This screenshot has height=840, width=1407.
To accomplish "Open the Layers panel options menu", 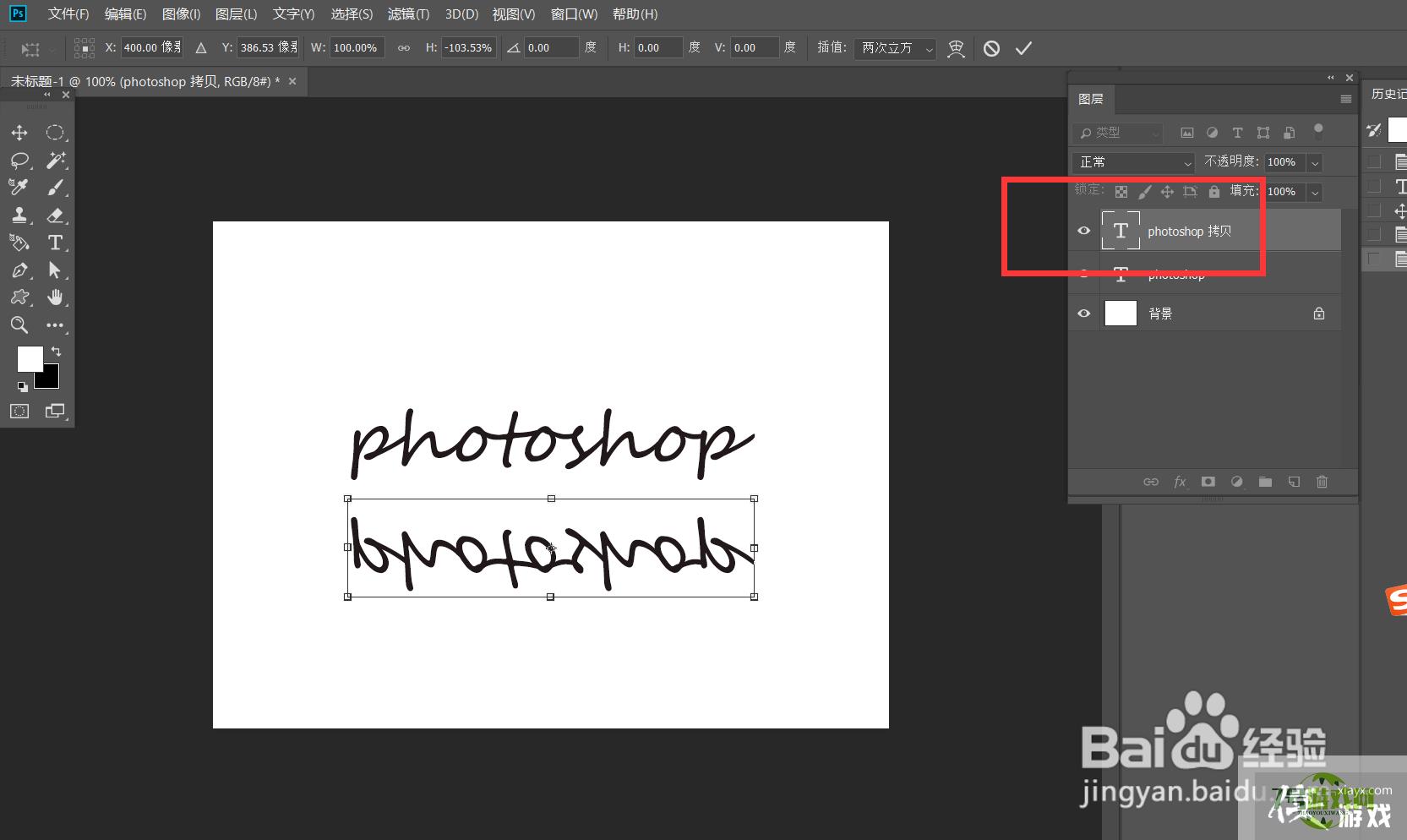I will pyautogui.click(x=1345, y=99).
